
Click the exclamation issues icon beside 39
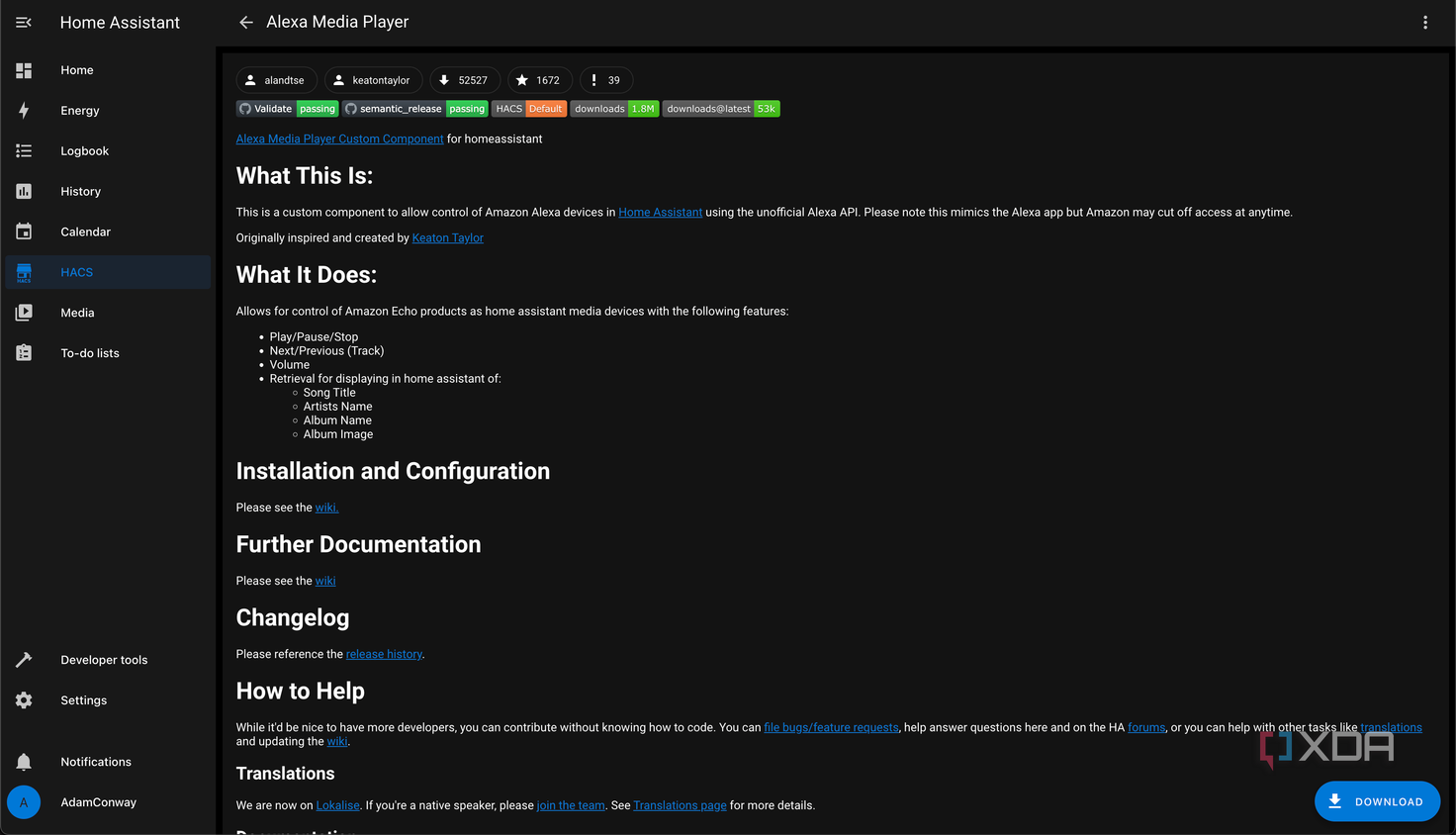point(593,80)
